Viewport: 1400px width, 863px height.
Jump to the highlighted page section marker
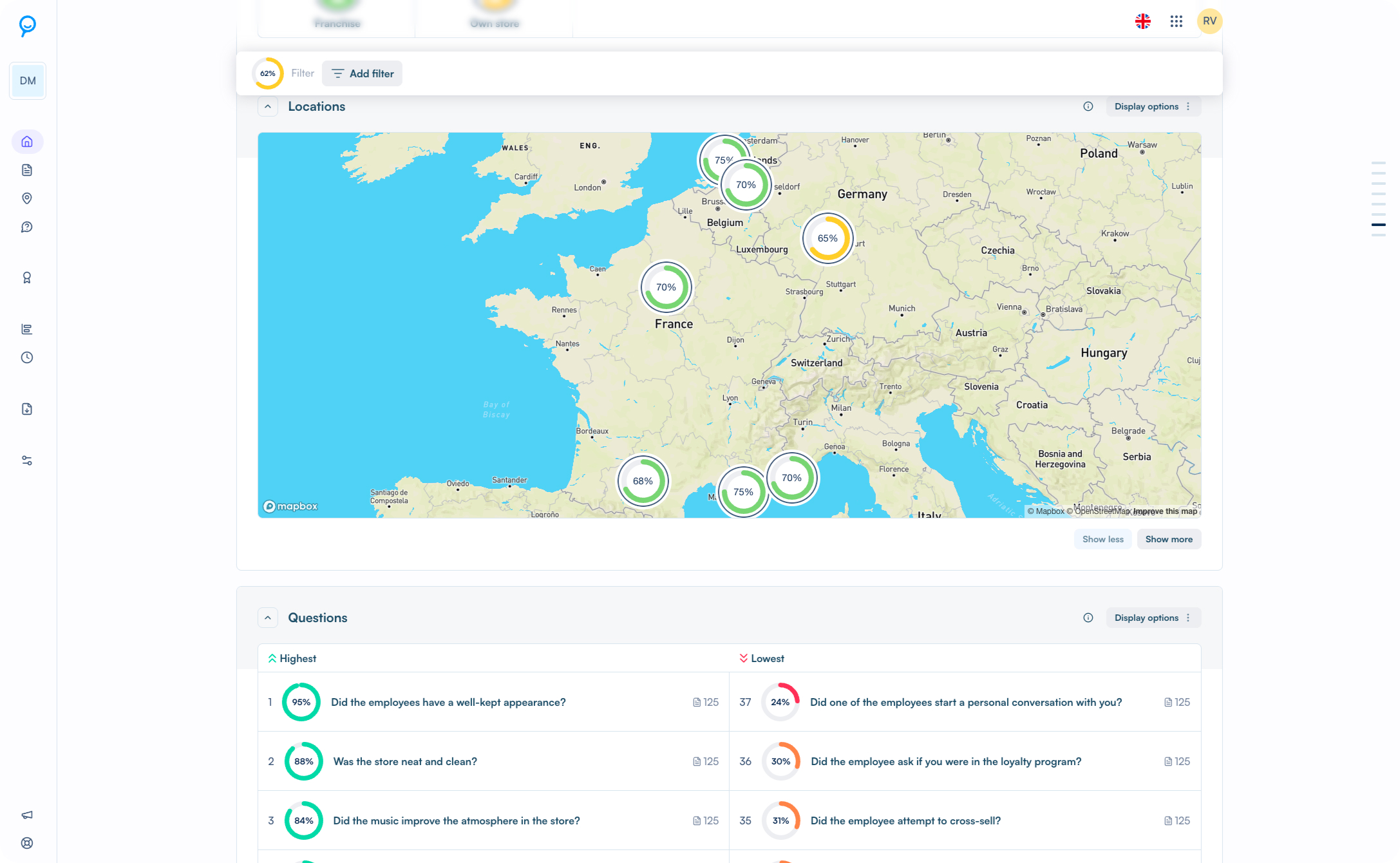(1379, 225)
